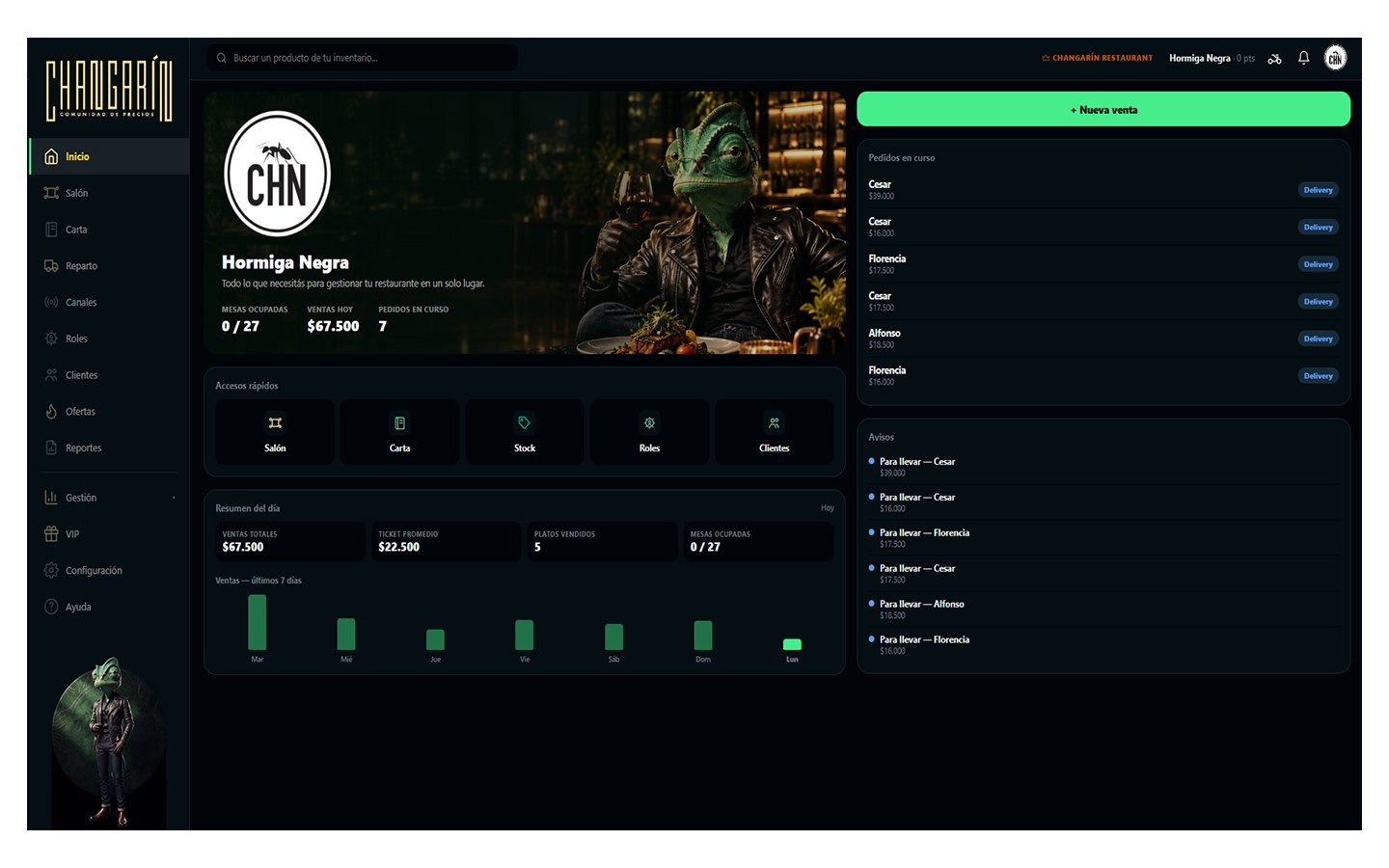The height and width of the screenshot is (868, 1389).
Task: Click the Carta menu-book icon in sidebar
Action: [51, 230]
